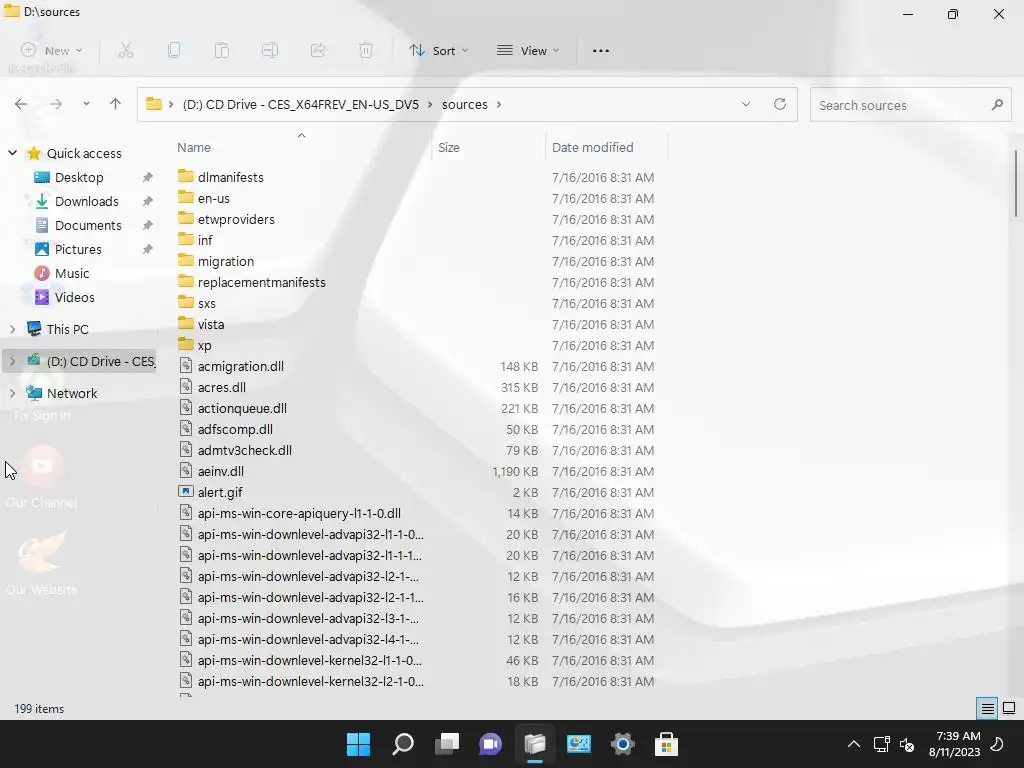
Task: Open Windows Start menu
Action: (358, 744)
